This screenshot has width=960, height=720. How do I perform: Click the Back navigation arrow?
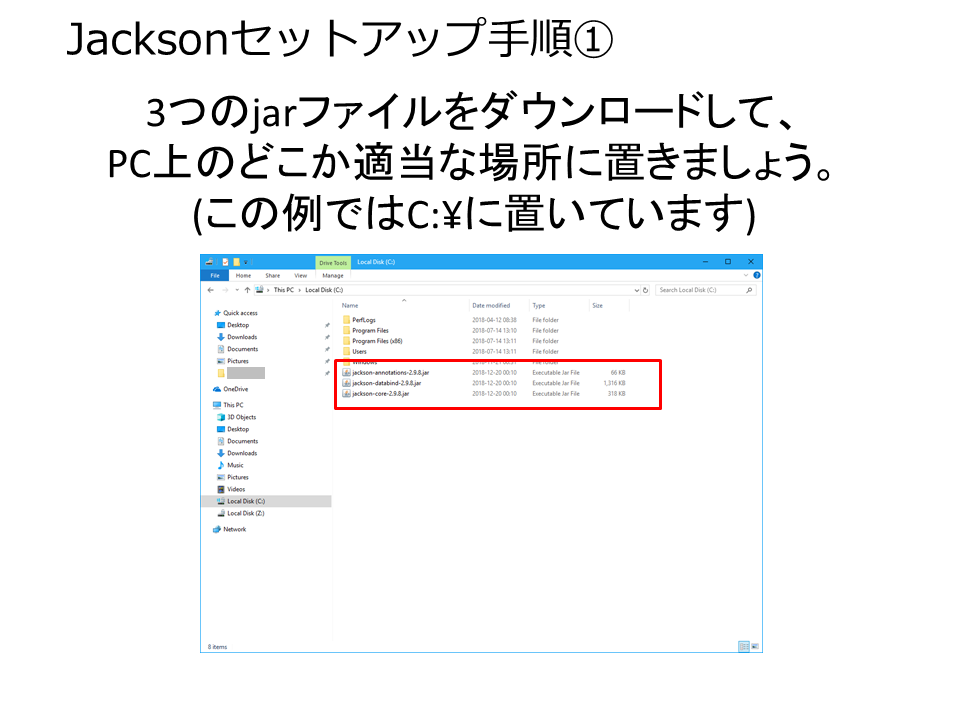pyautogui.click(x=211, y=290)
